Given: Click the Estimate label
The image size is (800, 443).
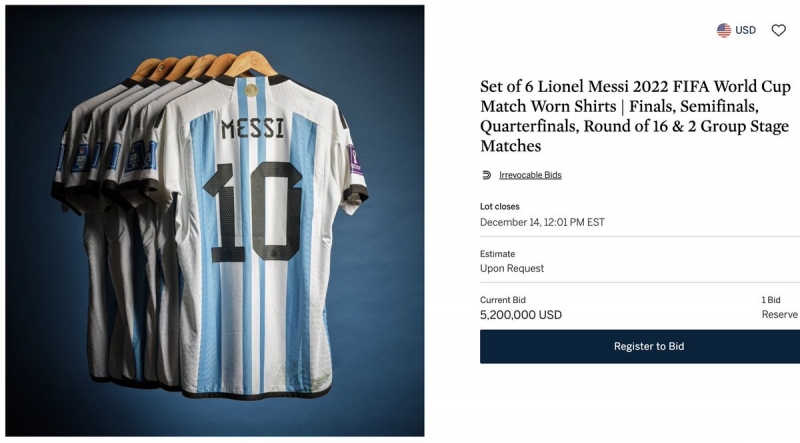Looking at the screenshot, I should (497, 254).
